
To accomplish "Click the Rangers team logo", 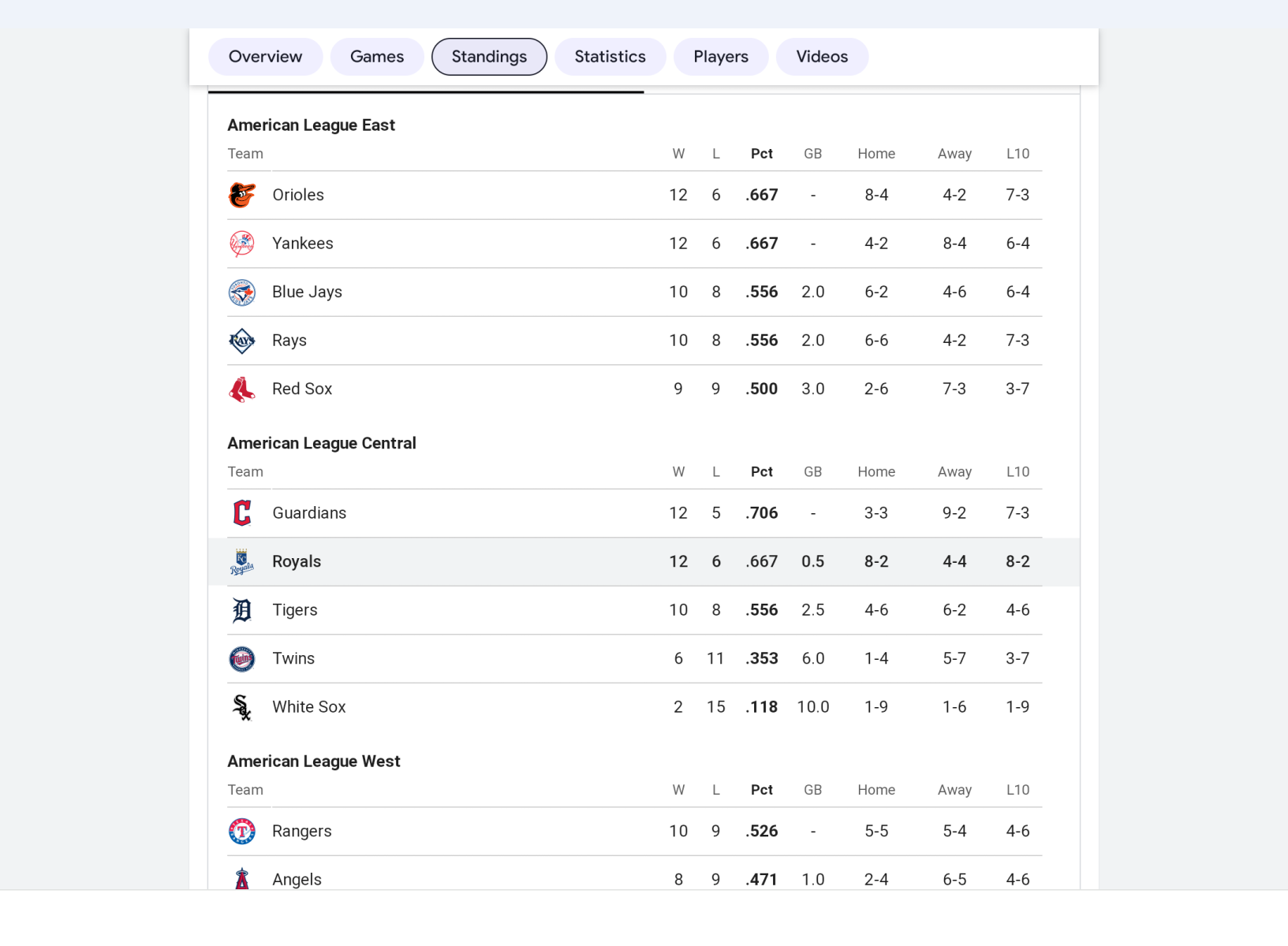I will (x=242, y=832).
